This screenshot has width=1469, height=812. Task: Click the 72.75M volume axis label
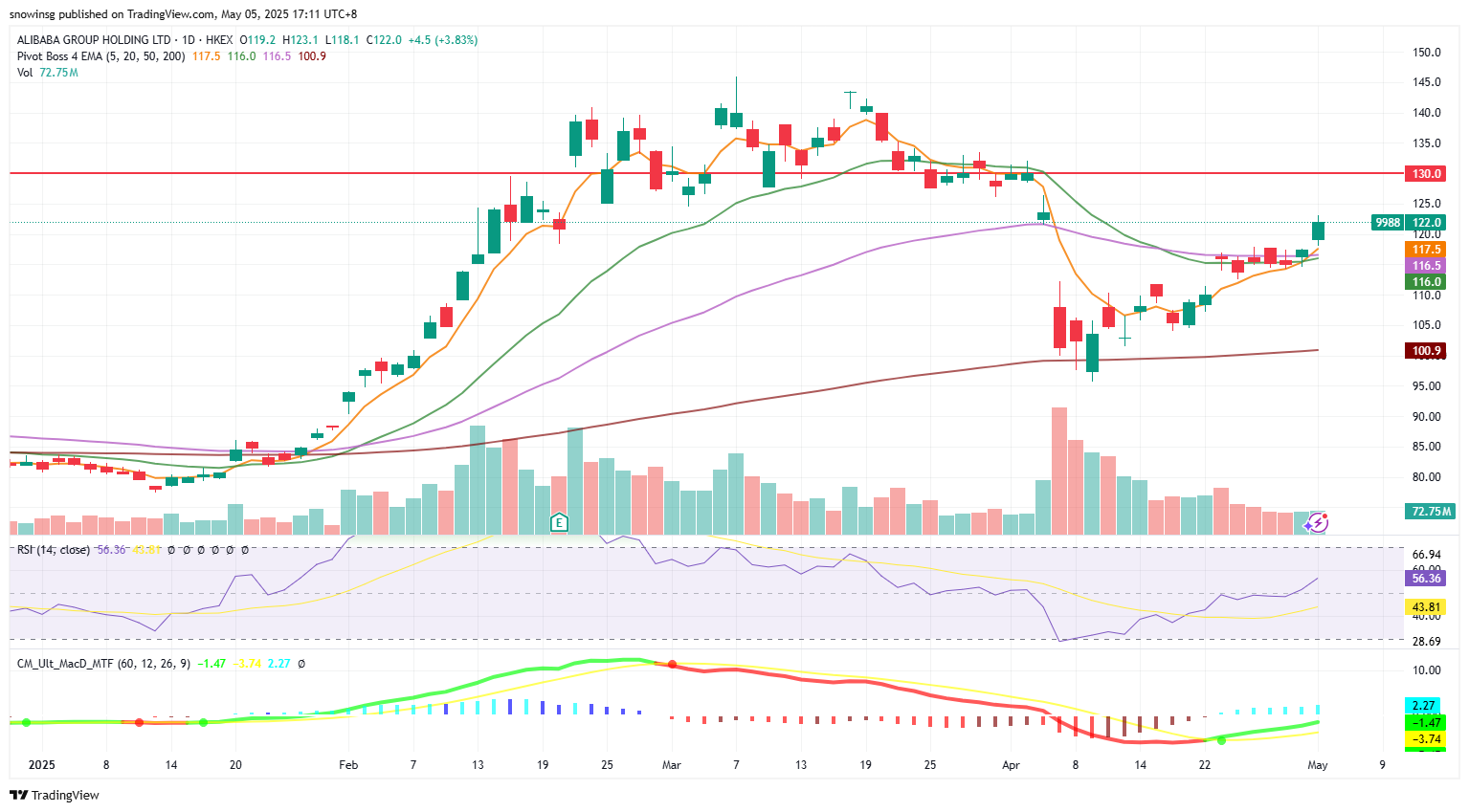1431,512
